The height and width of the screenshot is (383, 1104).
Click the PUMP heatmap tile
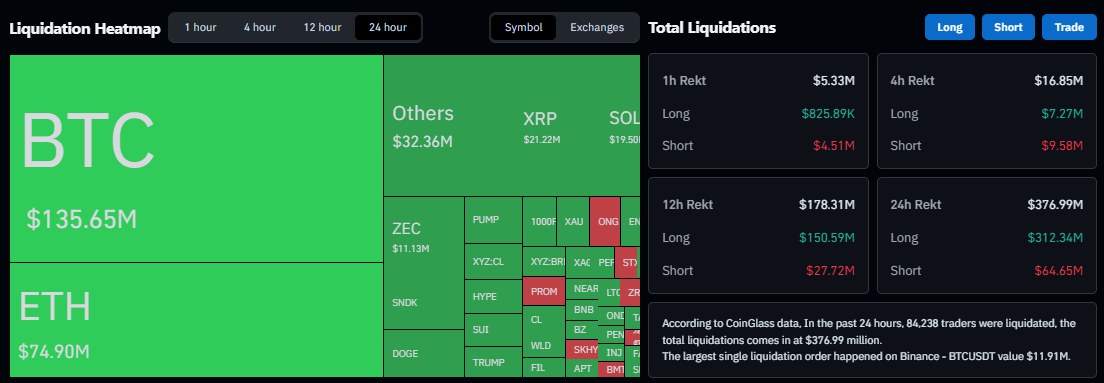tap(493, 220)
